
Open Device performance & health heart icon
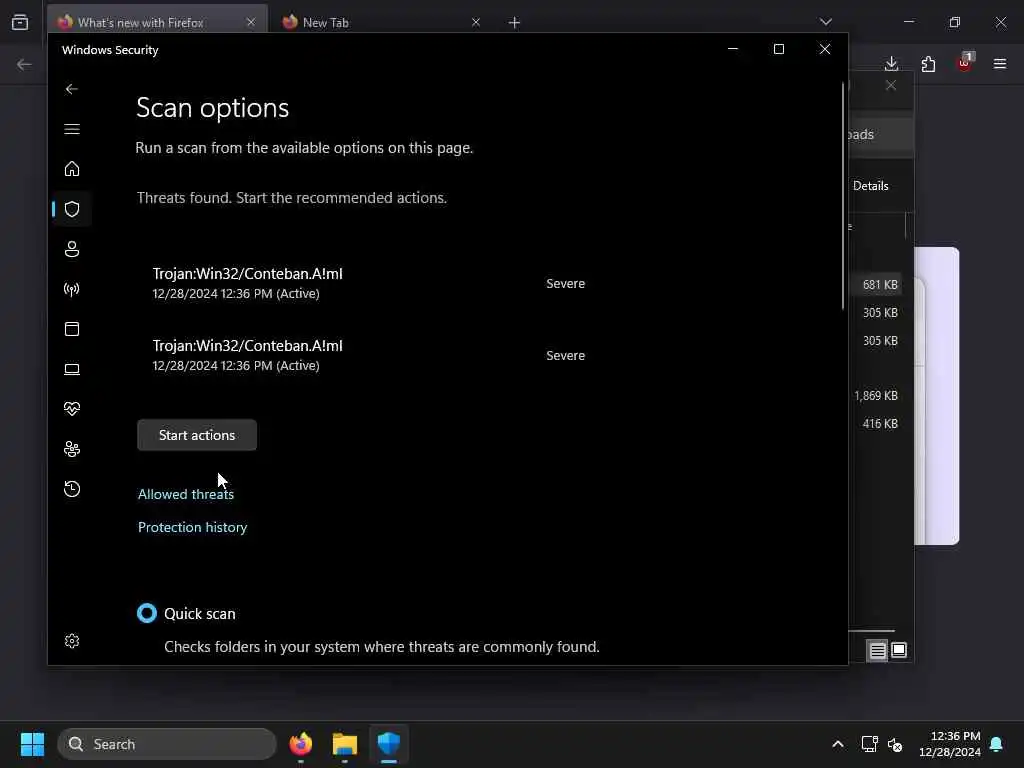point(72,409)
